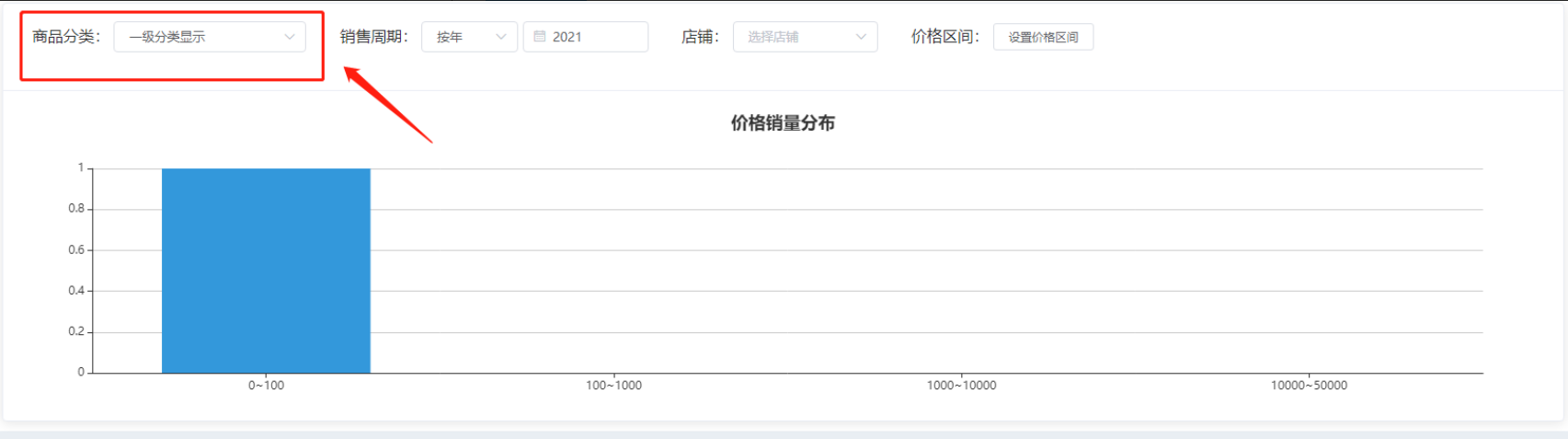The height and width of the screenshot is (439, 1568).
Task: Click the chevron arrow in 商品分类 selector
Action: click(x=290, y=37)
